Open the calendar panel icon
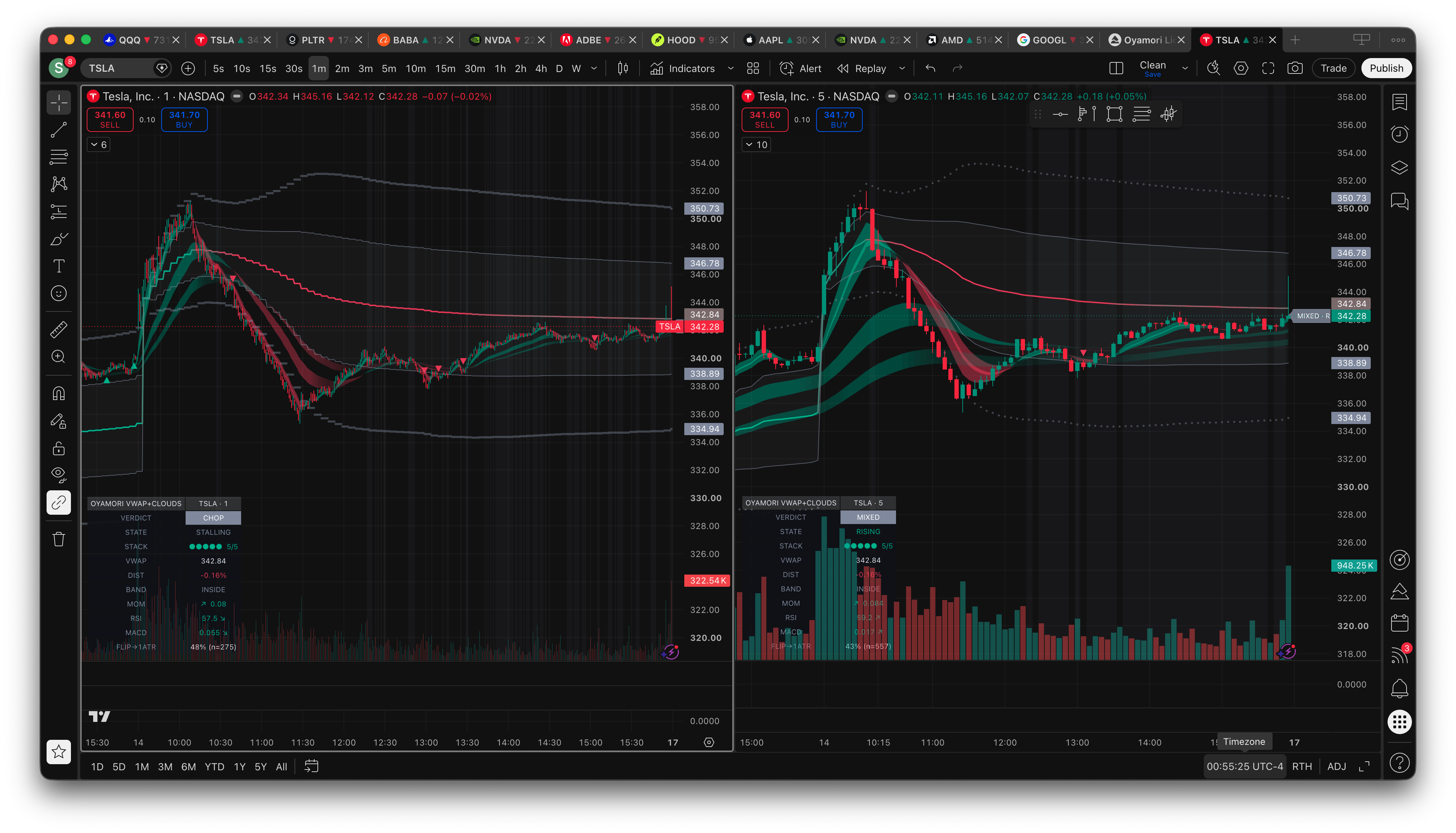1456x833 pixels. point(1399,623)
